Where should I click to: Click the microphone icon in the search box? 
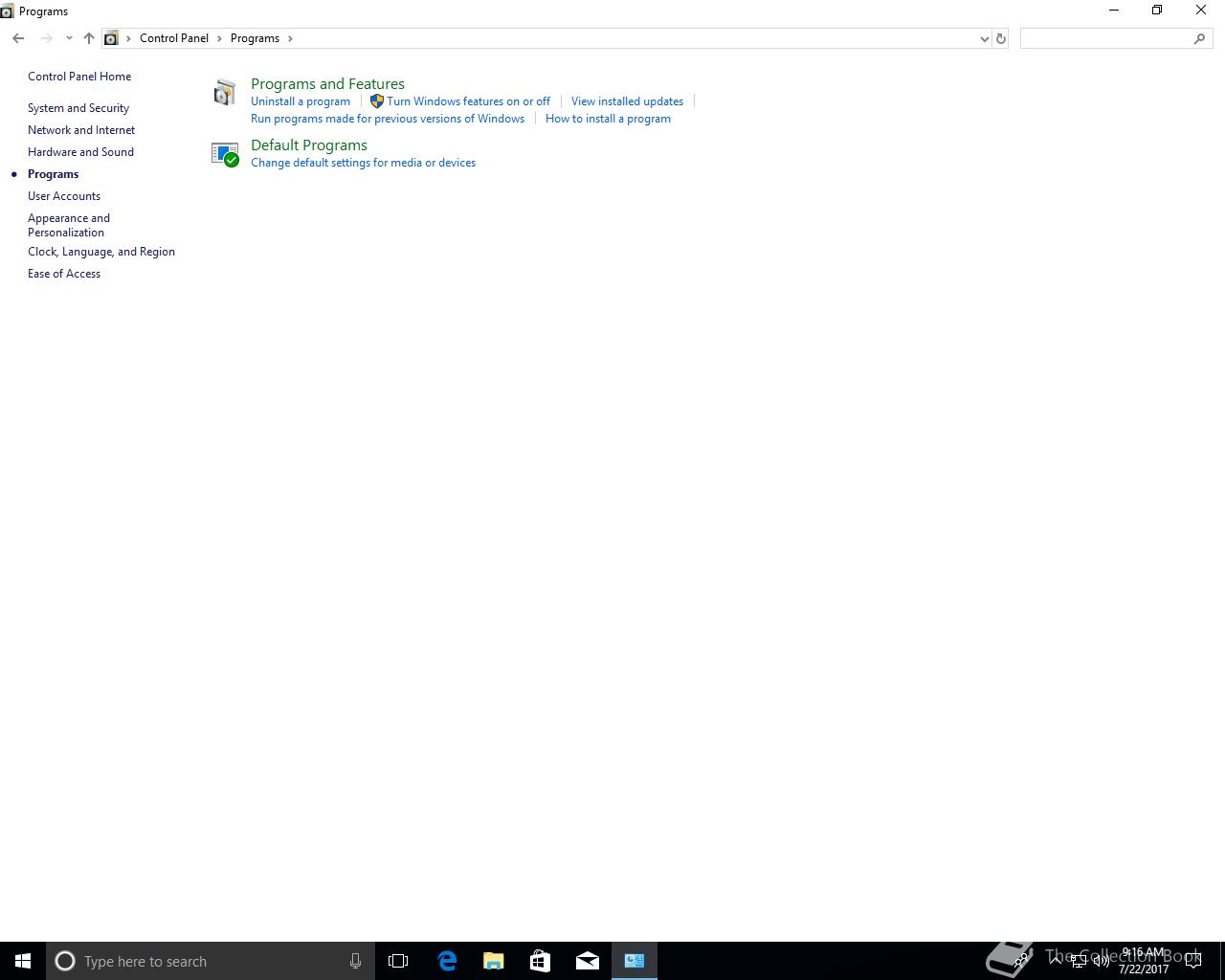(x=355, y=961)
